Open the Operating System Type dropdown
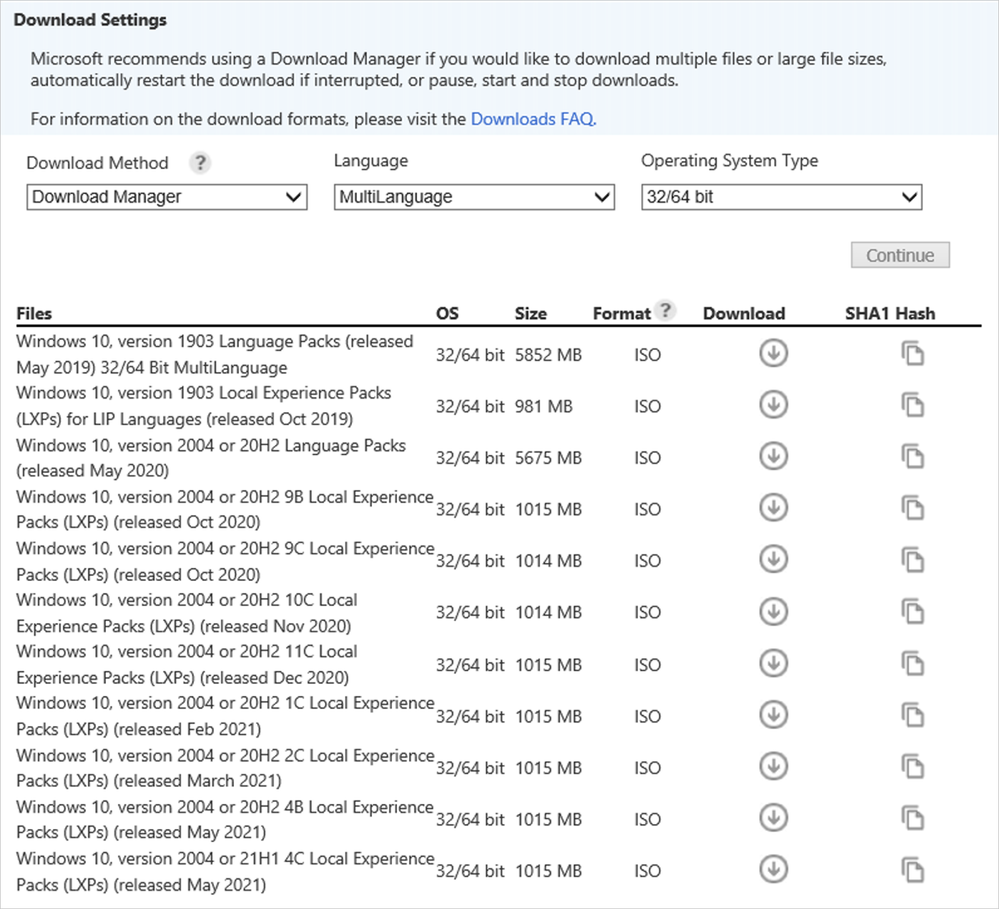Viewport: 999px width, 909px height. (x=782, y=197)
